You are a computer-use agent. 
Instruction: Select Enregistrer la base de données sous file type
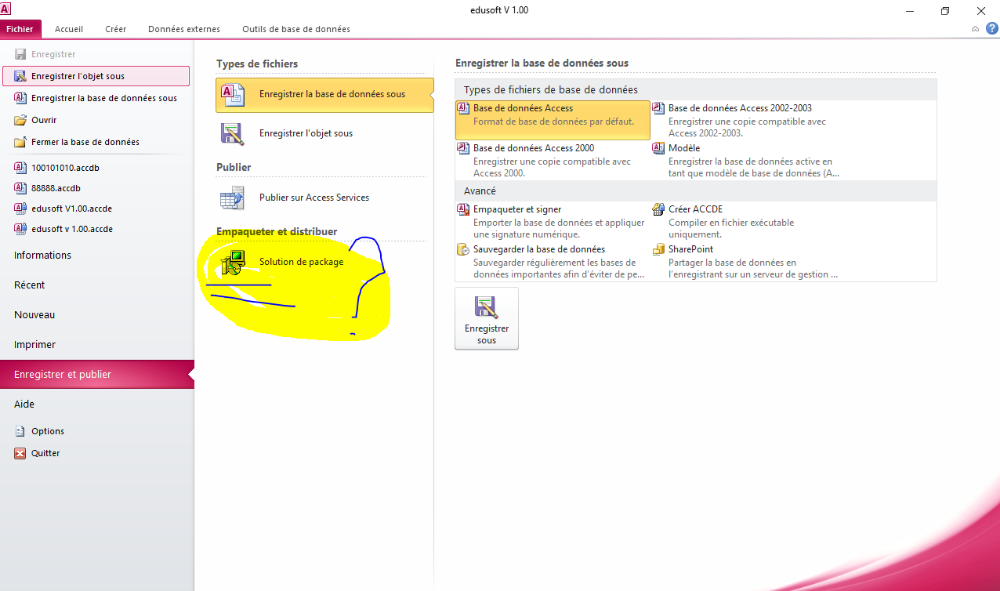(x=325, y=95)
